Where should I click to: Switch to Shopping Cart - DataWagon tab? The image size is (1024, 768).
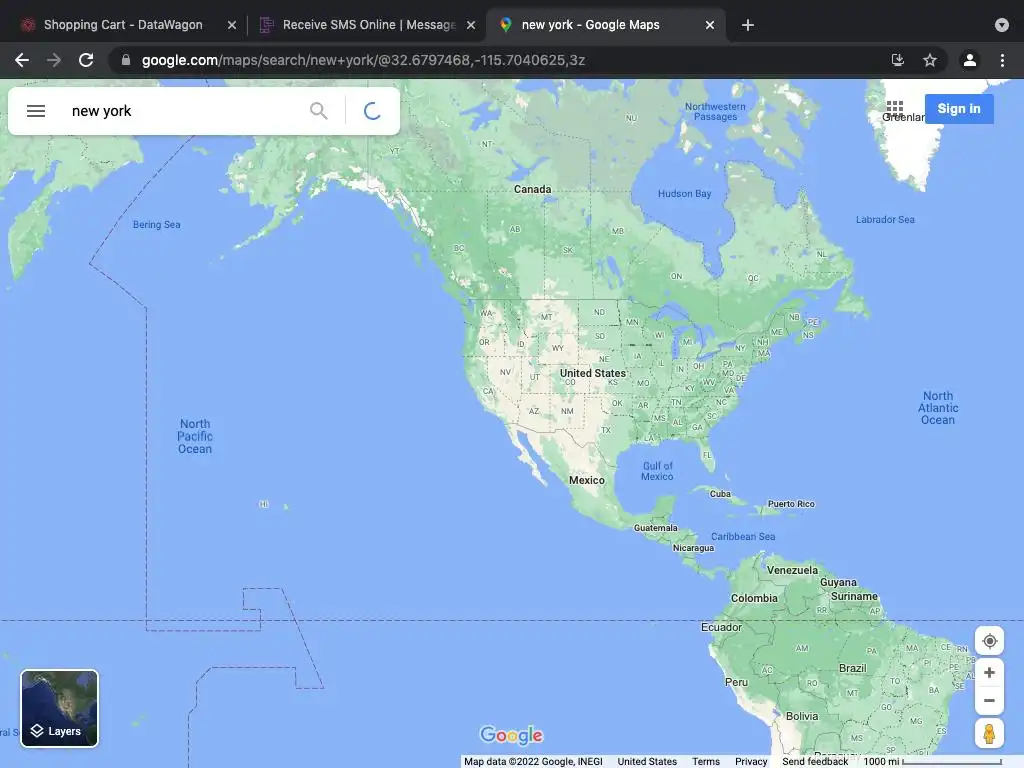(x=123, y=25)
